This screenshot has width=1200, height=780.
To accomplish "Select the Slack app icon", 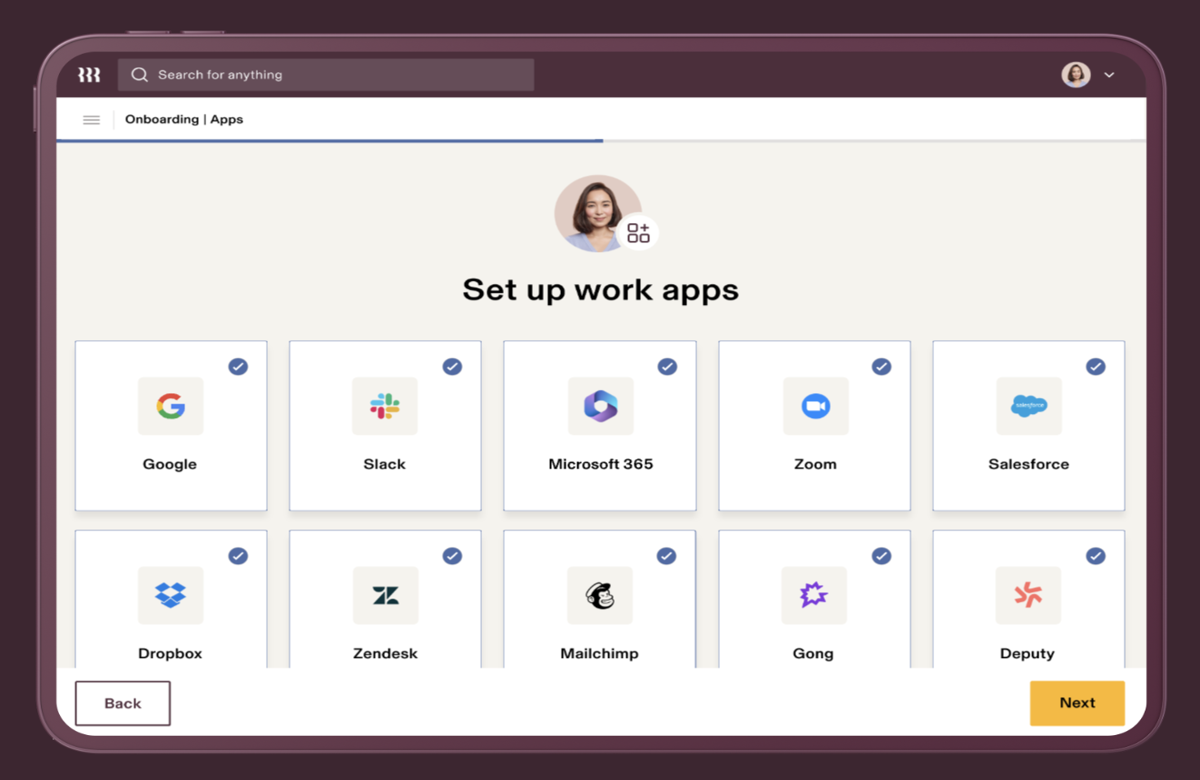I will coord(385,406).
